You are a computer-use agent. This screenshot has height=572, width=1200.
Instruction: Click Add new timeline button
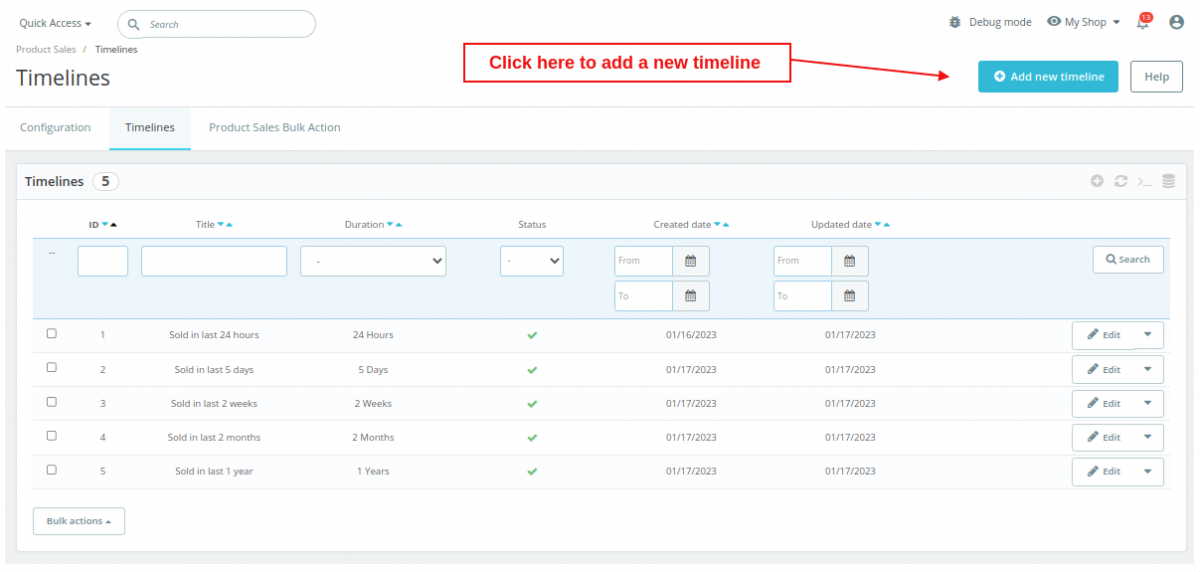pos(1048,76)
